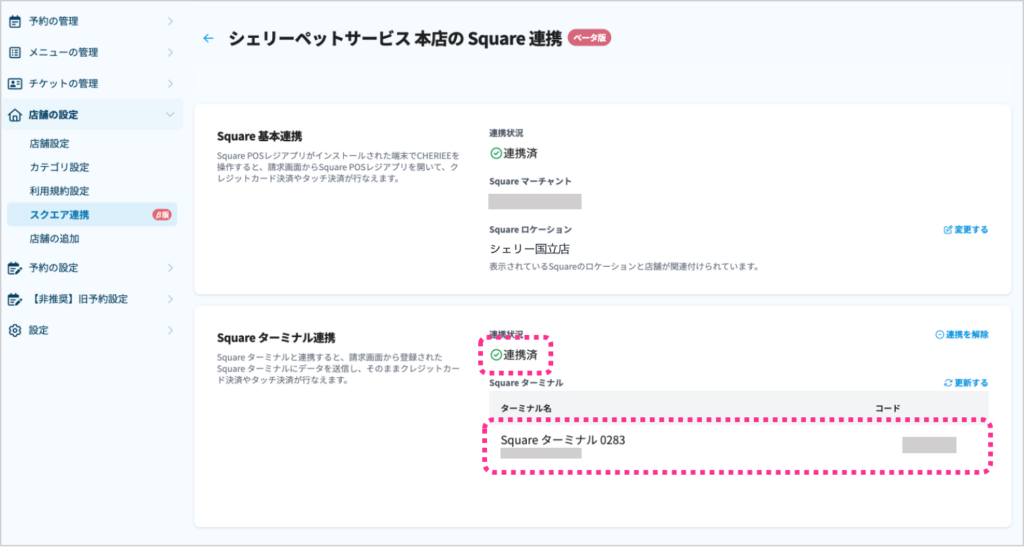Image resolution: width=1024 pixels, height=547 pixels.
Task: Click the icon for 【非推奨】旧予約設定
Action: pyautogui.click(x=15, y=299)
